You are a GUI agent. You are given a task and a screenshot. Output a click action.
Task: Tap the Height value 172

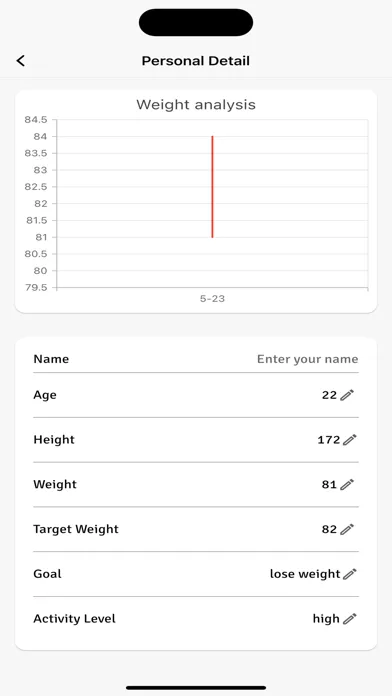coord(329,440)
